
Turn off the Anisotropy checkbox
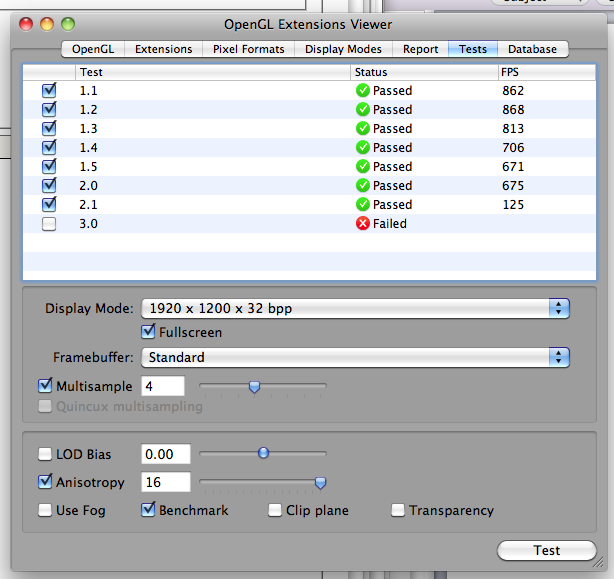[45, 482]
